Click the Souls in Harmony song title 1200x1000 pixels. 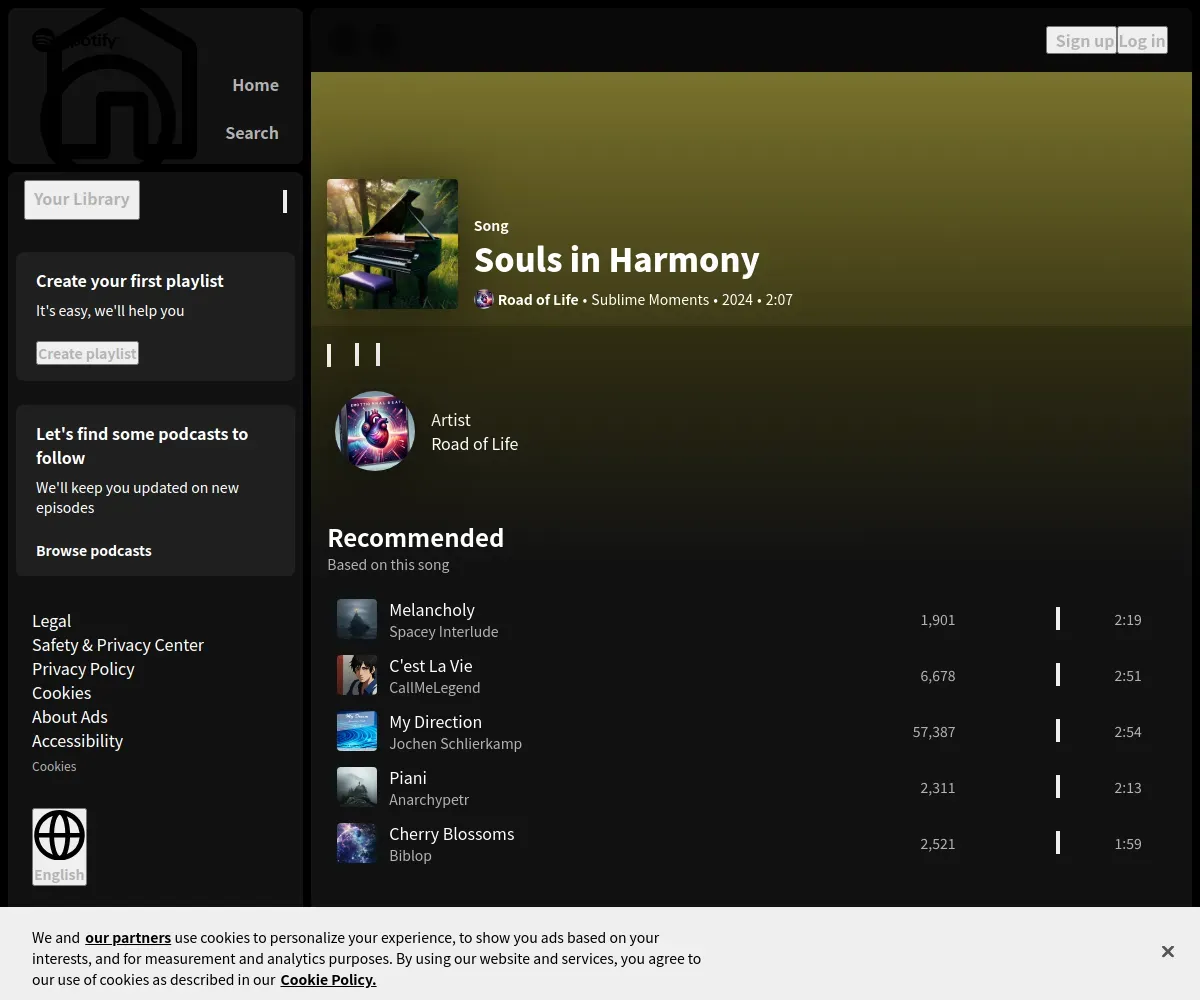617,260
